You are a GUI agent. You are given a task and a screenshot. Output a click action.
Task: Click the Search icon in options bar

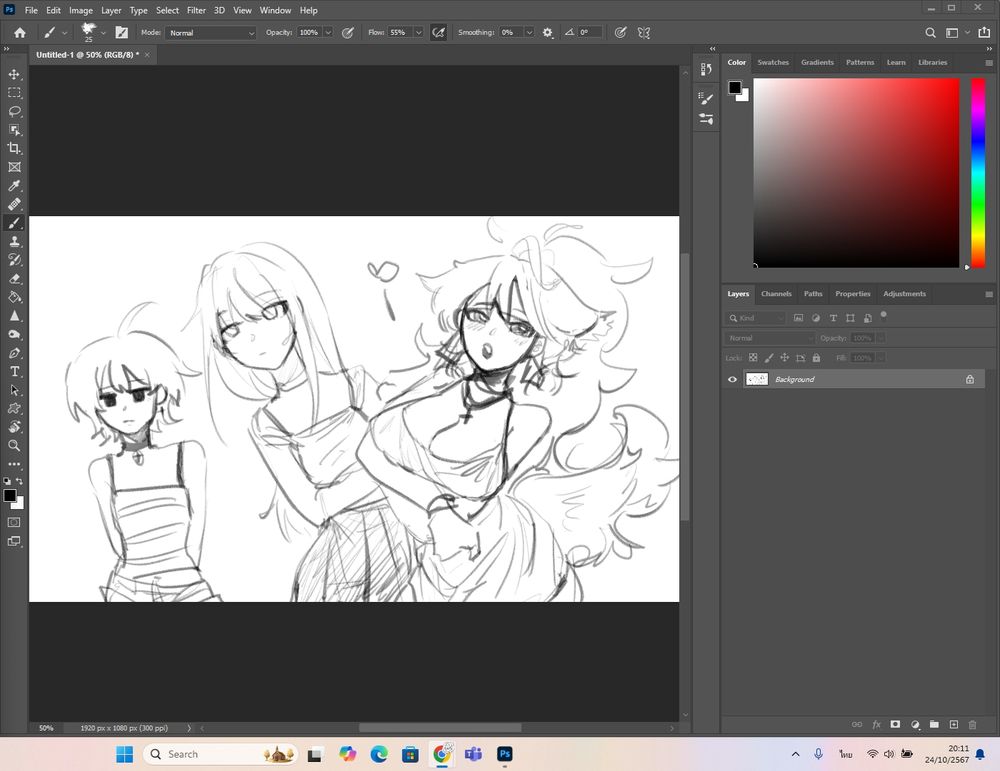coord(930,33)
